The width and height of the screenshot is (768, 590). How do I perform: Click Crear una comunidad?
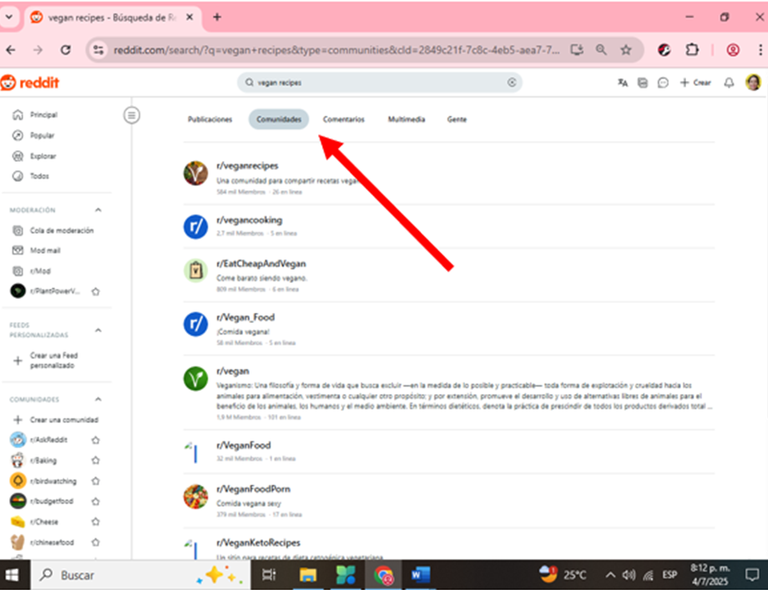55,420
